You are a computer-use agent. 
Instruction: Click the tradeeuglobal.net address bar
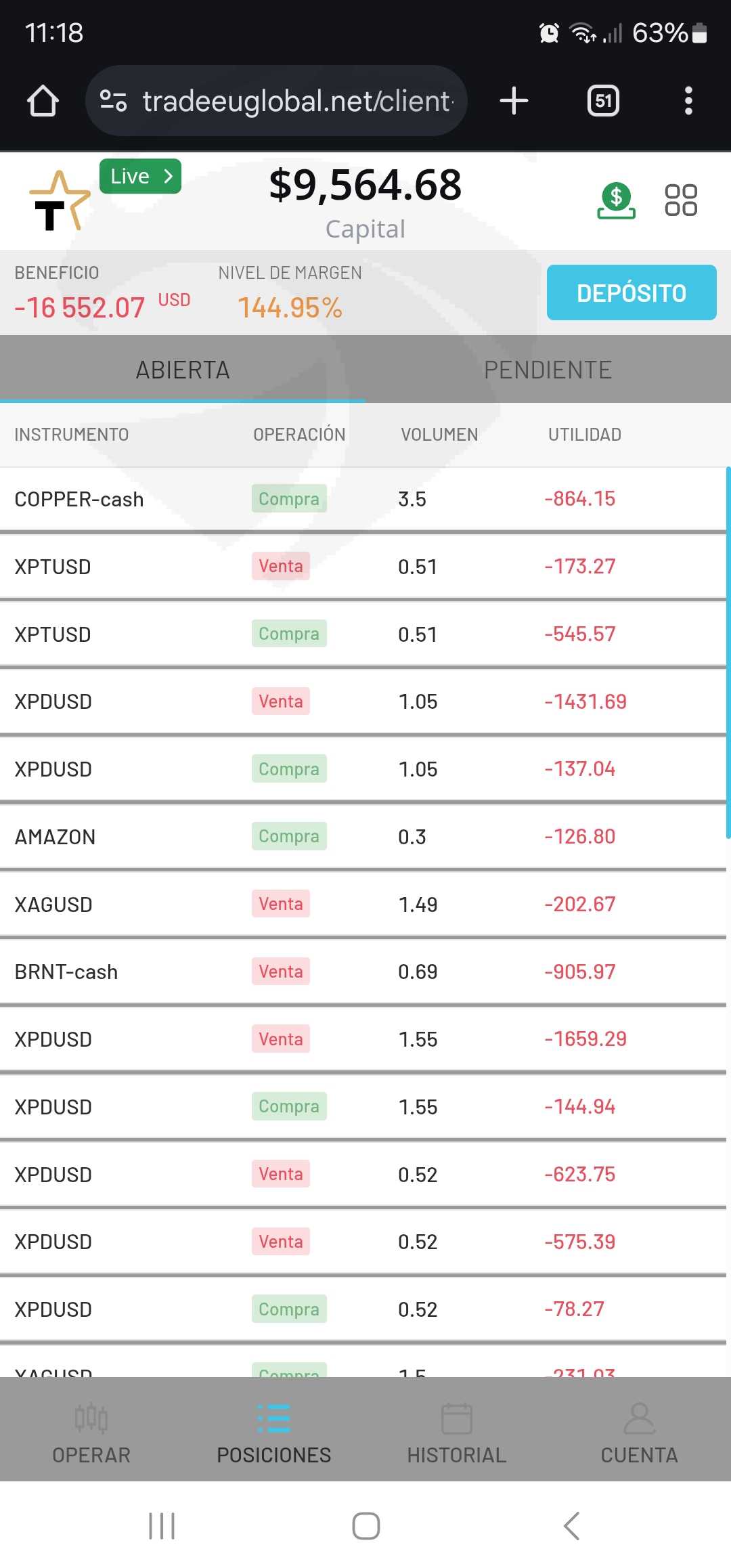pyautogui.click(x=296, y=101)
